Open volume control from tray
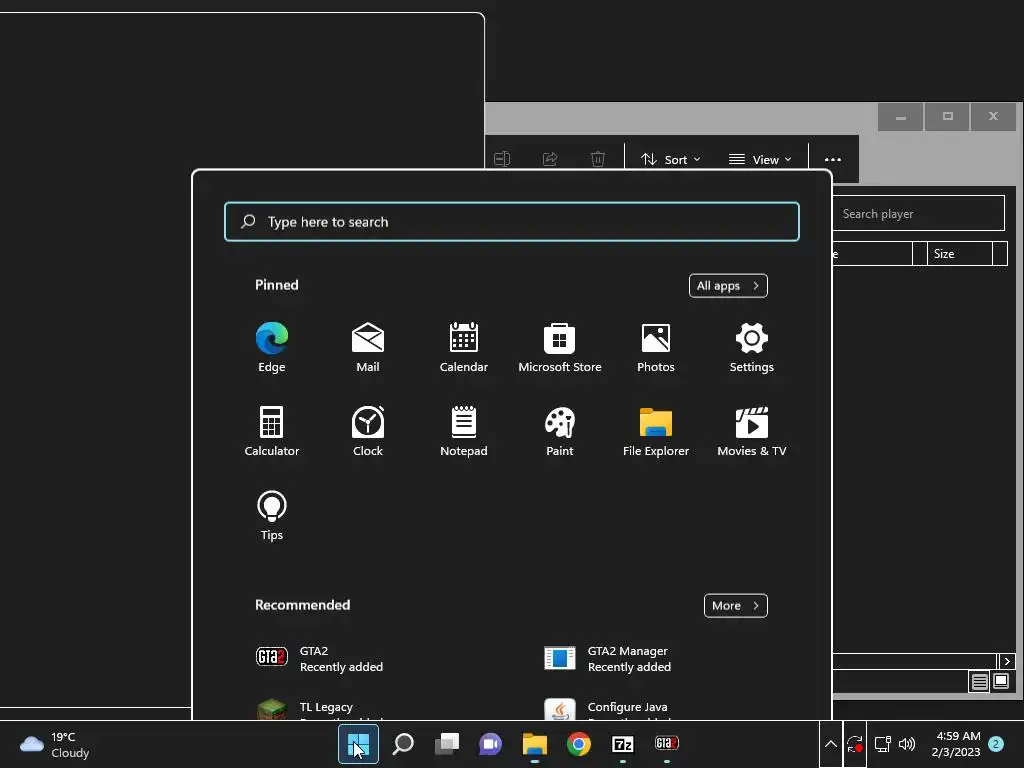The image size is (1024, 768). [x=906, y=744]
